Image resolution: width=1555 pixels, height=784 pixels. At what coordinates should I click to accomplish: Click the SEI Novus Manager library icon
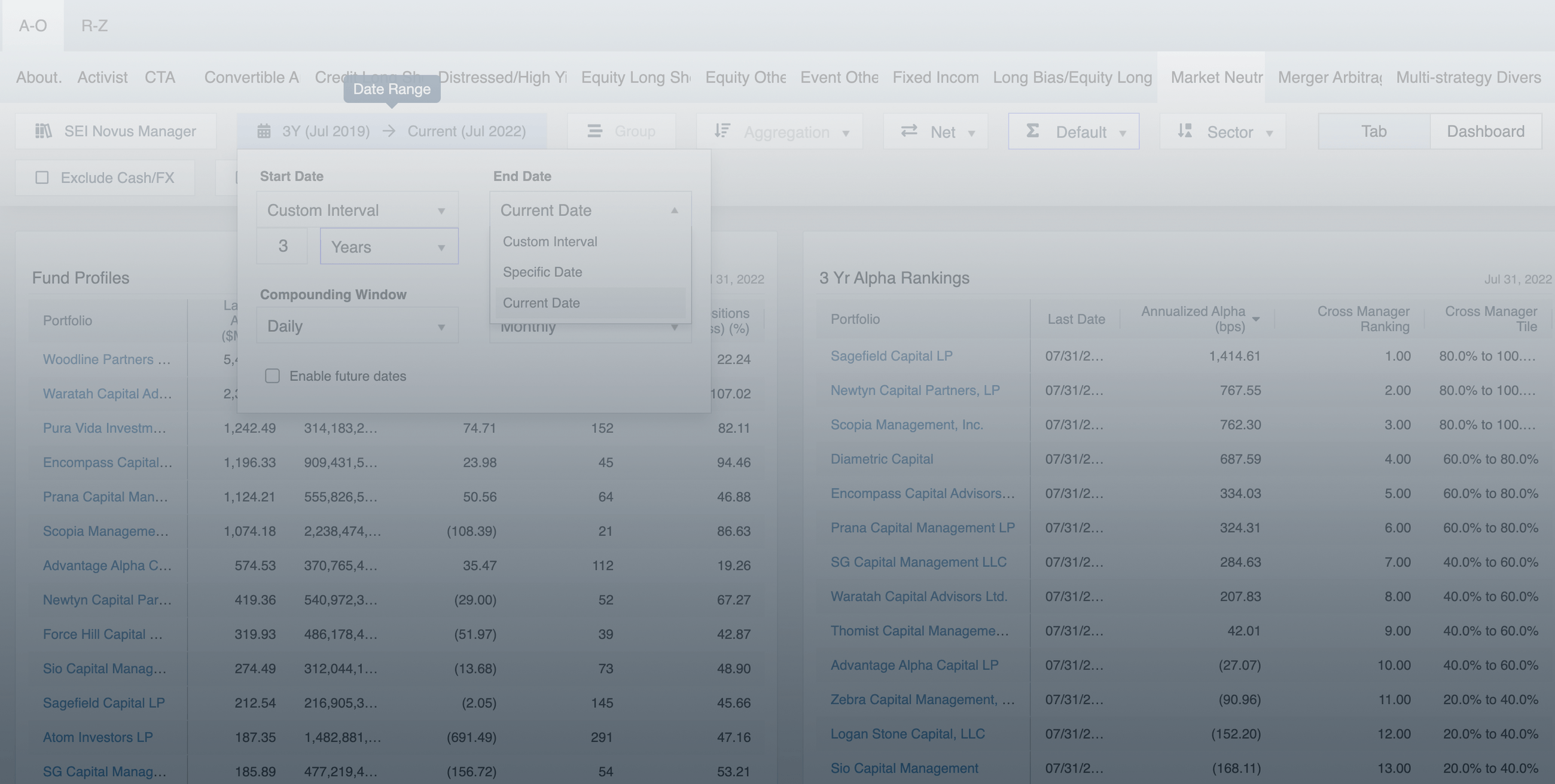tap(44, 131)
